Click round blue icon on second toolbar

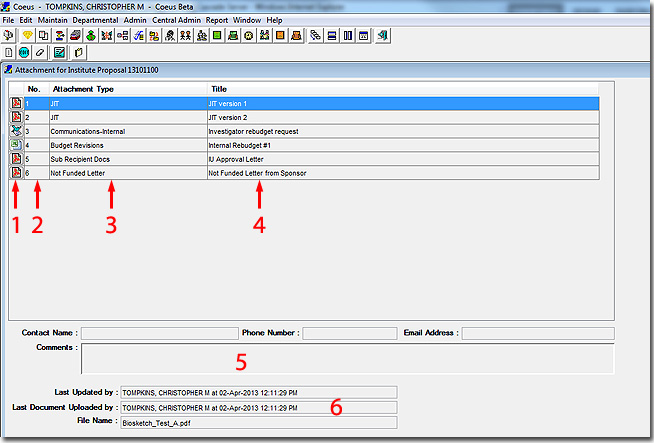click(x=24, y=52)
